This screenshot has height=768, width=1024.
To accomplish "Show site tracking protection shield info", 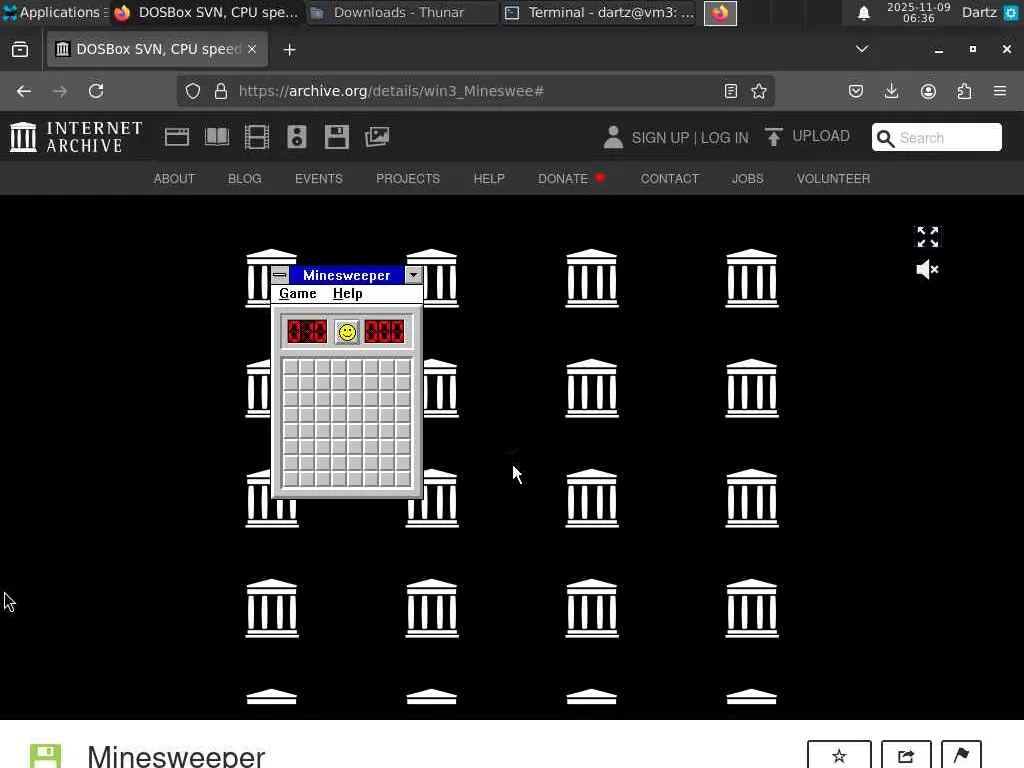I will [x=193, y=91].
